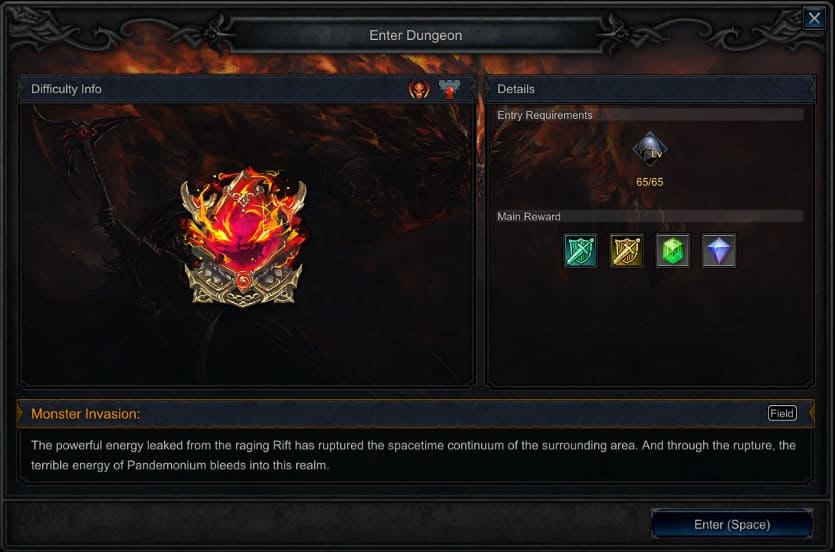Click the Field tag badge

pyautogui.click(x=782, y=413)
